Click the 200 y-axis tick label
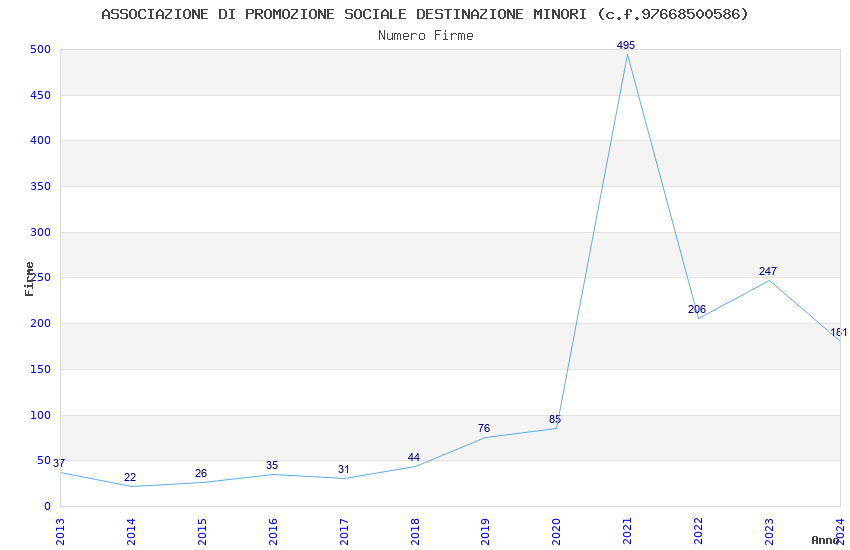Viewport: 850px width, 550px height. tap(40, 323)
